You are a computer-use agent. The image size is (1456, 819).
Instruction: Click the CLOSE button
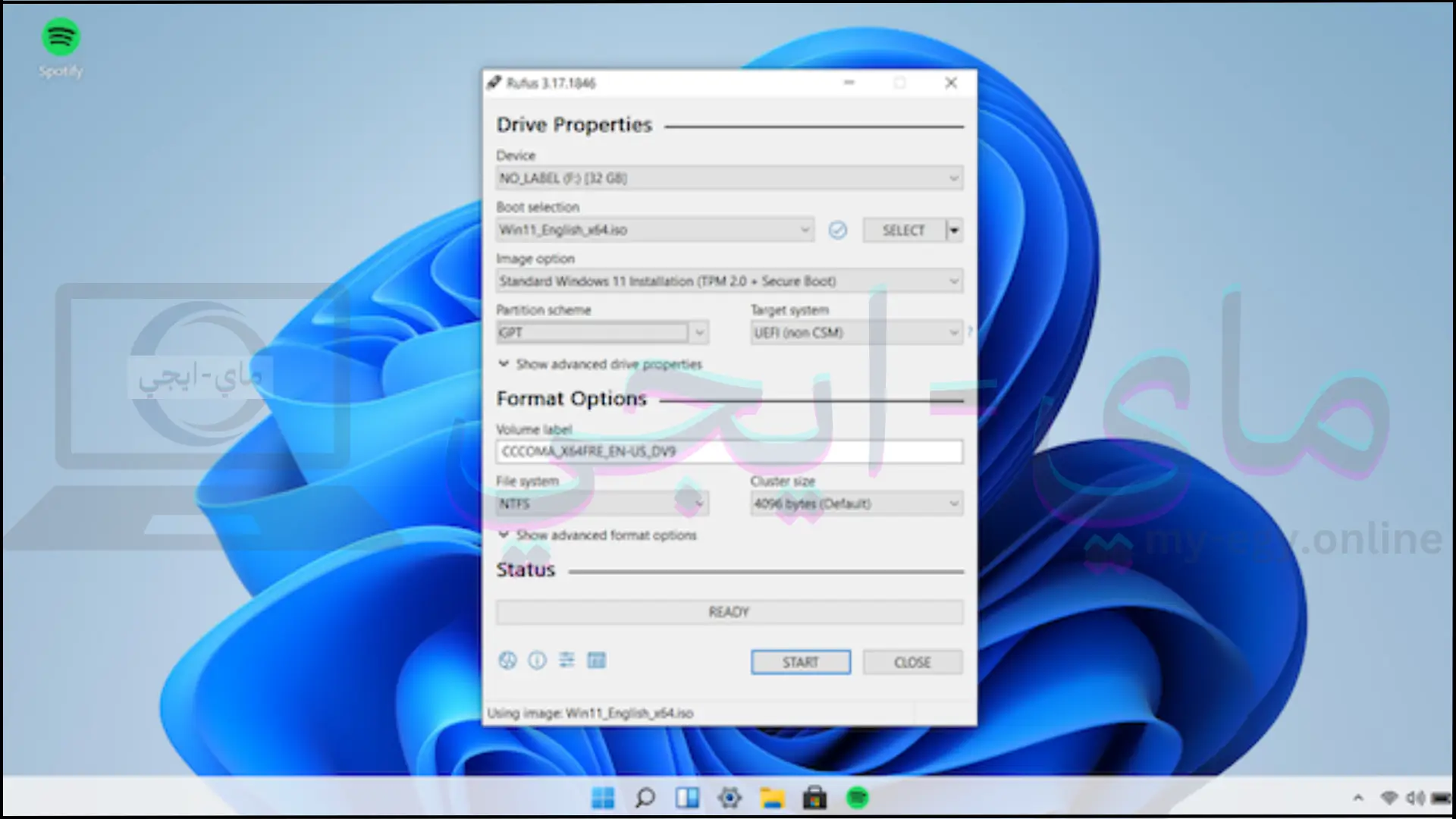(x=912, y=662)
